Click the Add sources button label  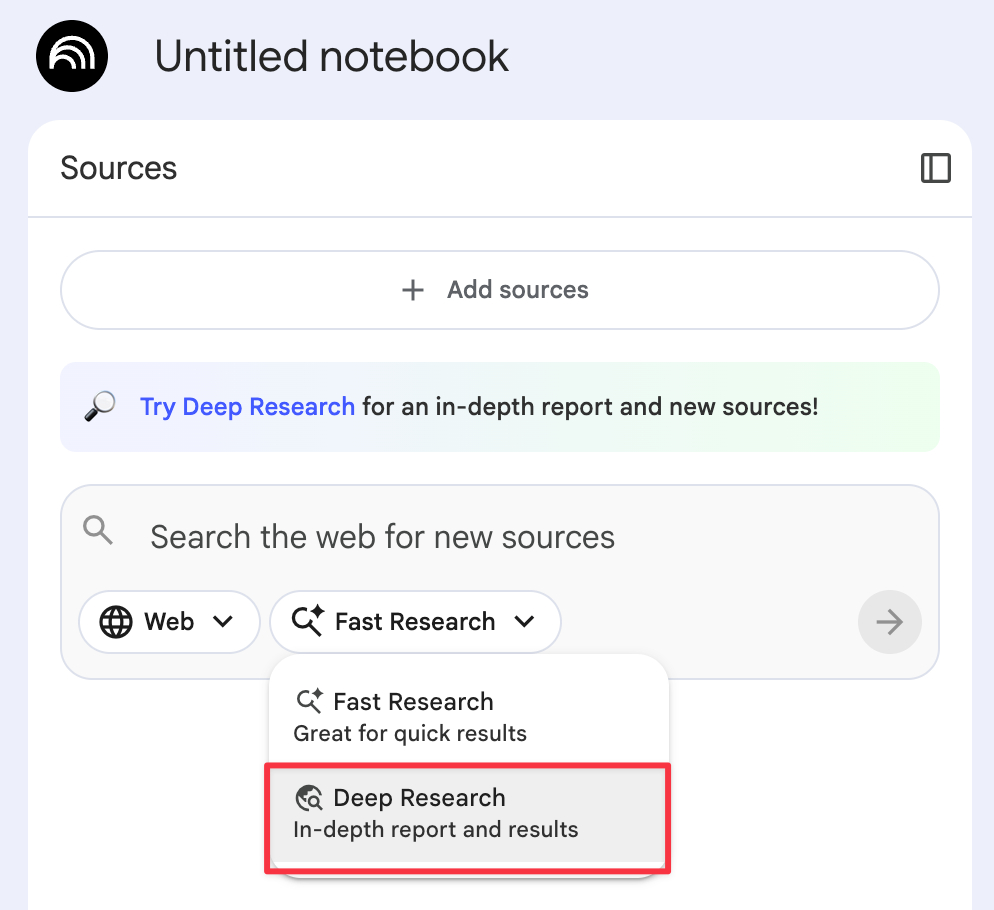pos(517,290)
